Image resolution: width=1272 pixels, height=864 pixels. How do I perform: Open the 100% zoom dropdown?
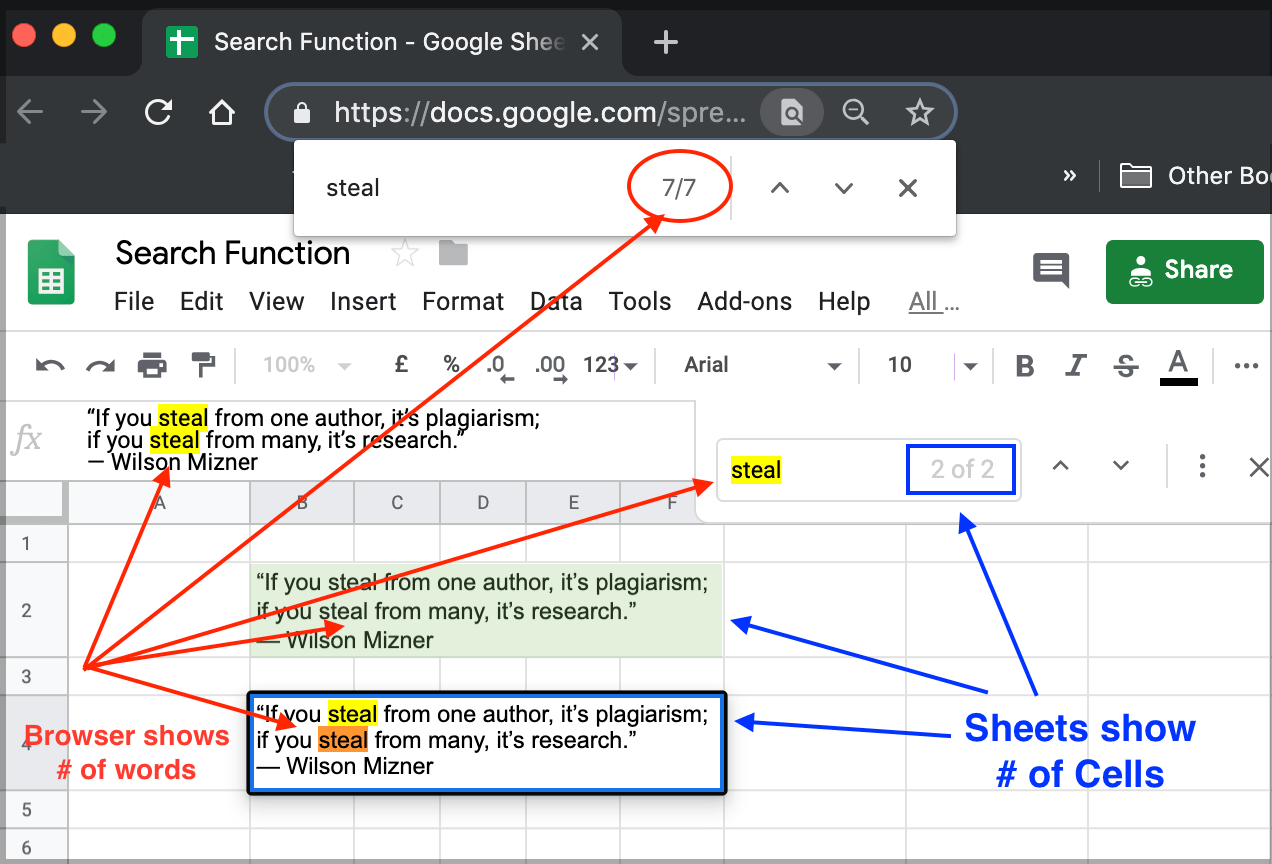pyautogui.click(x=306, y=365)
